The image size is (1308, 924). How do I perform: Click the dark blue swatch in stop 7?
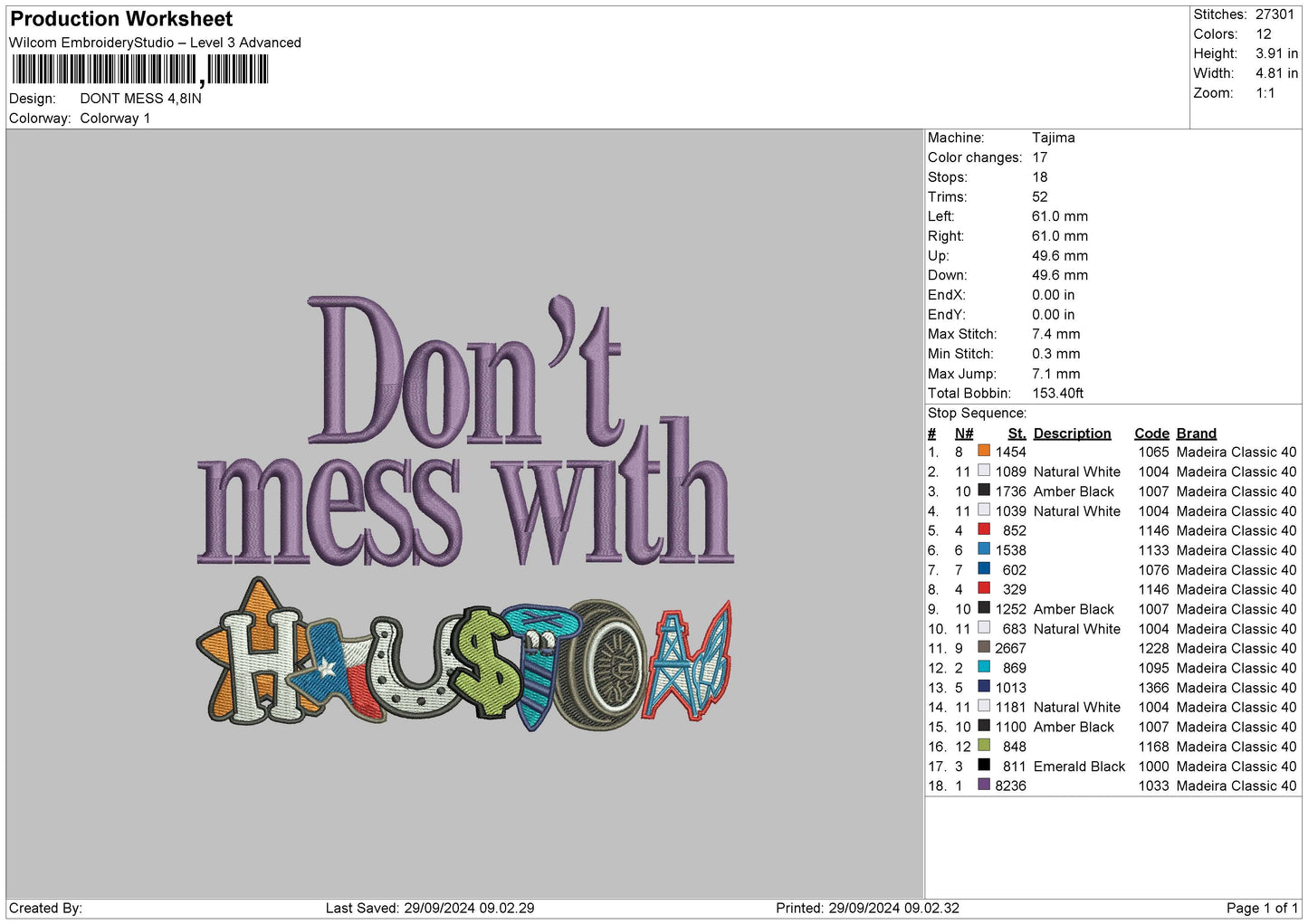(x=984, y=569)
